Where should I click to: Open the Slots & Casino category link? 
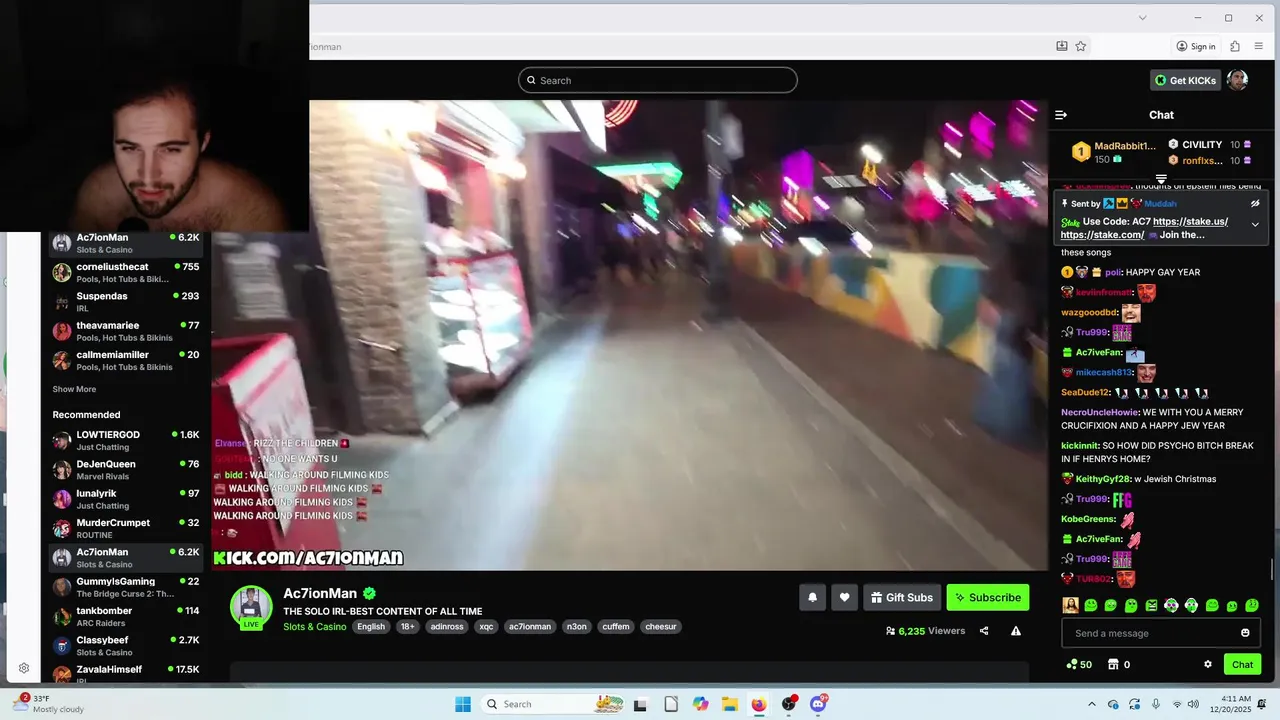tap(315, 627)
